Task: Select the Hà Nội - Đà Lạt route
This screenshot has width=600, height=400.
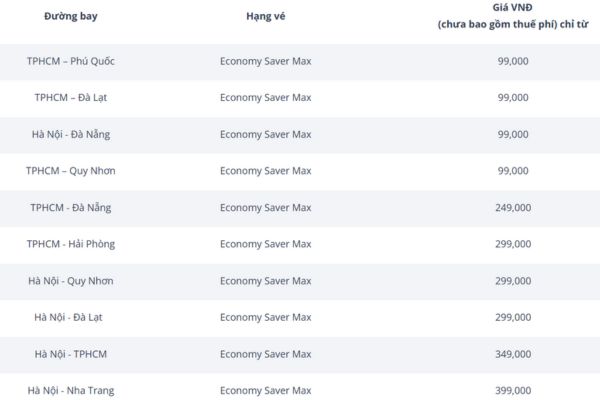Action: (68, 317)
